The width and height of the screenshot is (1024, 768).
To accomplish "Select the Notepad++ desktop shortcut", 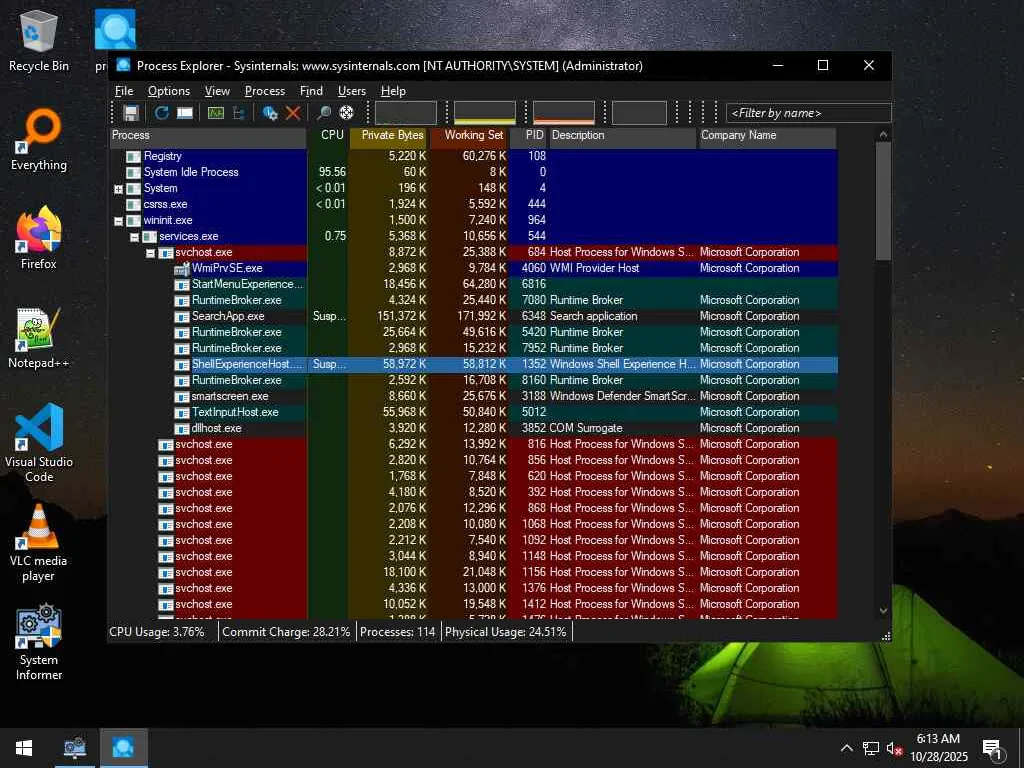I will pyautogui.click(x=39, y=338).
